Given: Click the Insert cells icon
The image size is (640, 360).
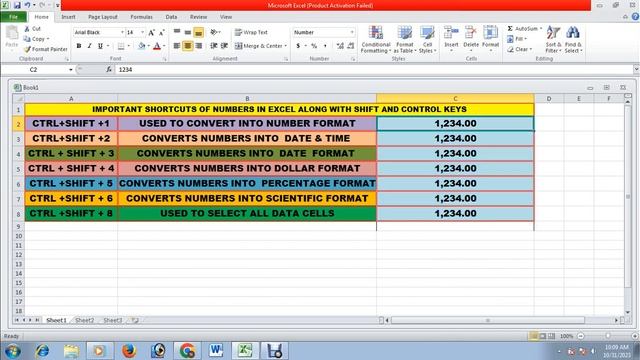Looking at the screenshot, I should [451, 32].
